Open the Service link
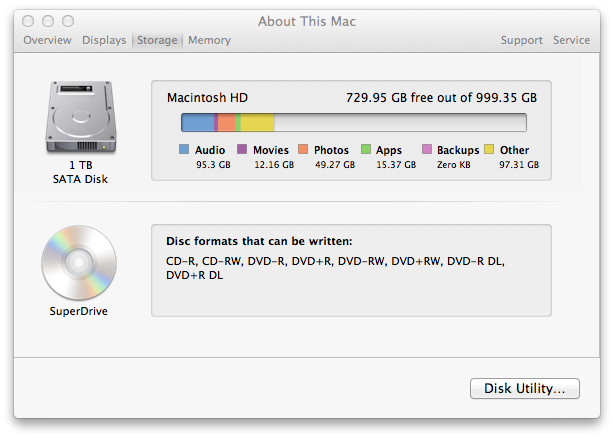 571,40
